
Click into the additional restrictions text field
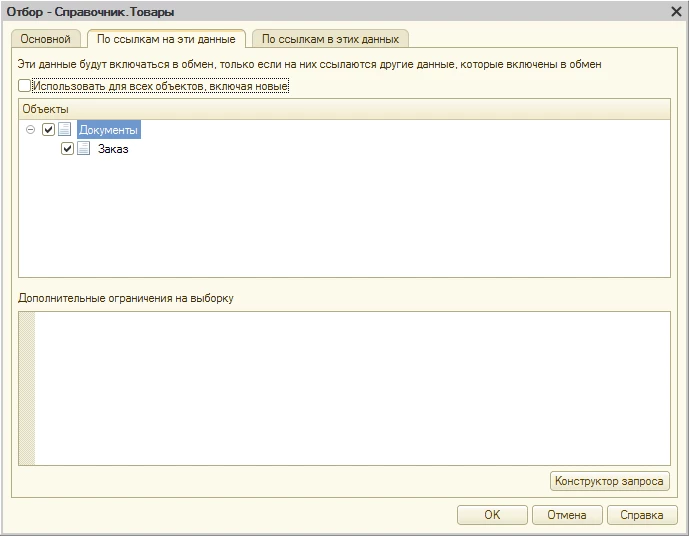(350, 388)
